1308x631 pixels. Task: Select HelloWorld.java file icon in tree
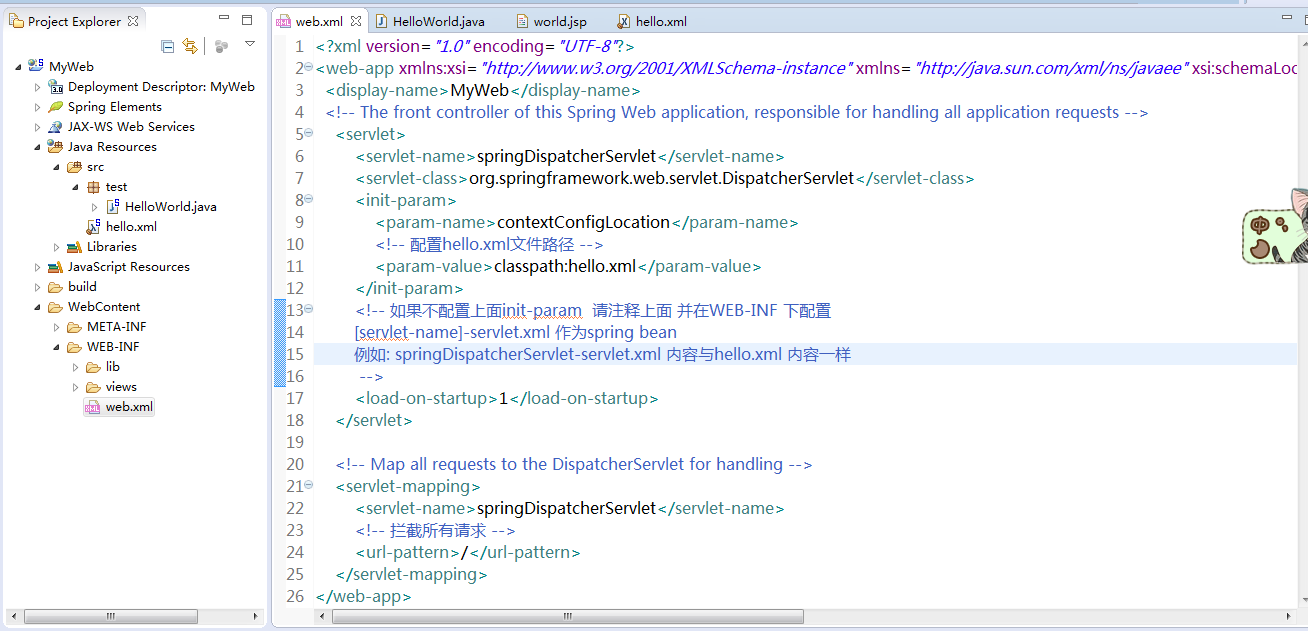tap(113, 207)
